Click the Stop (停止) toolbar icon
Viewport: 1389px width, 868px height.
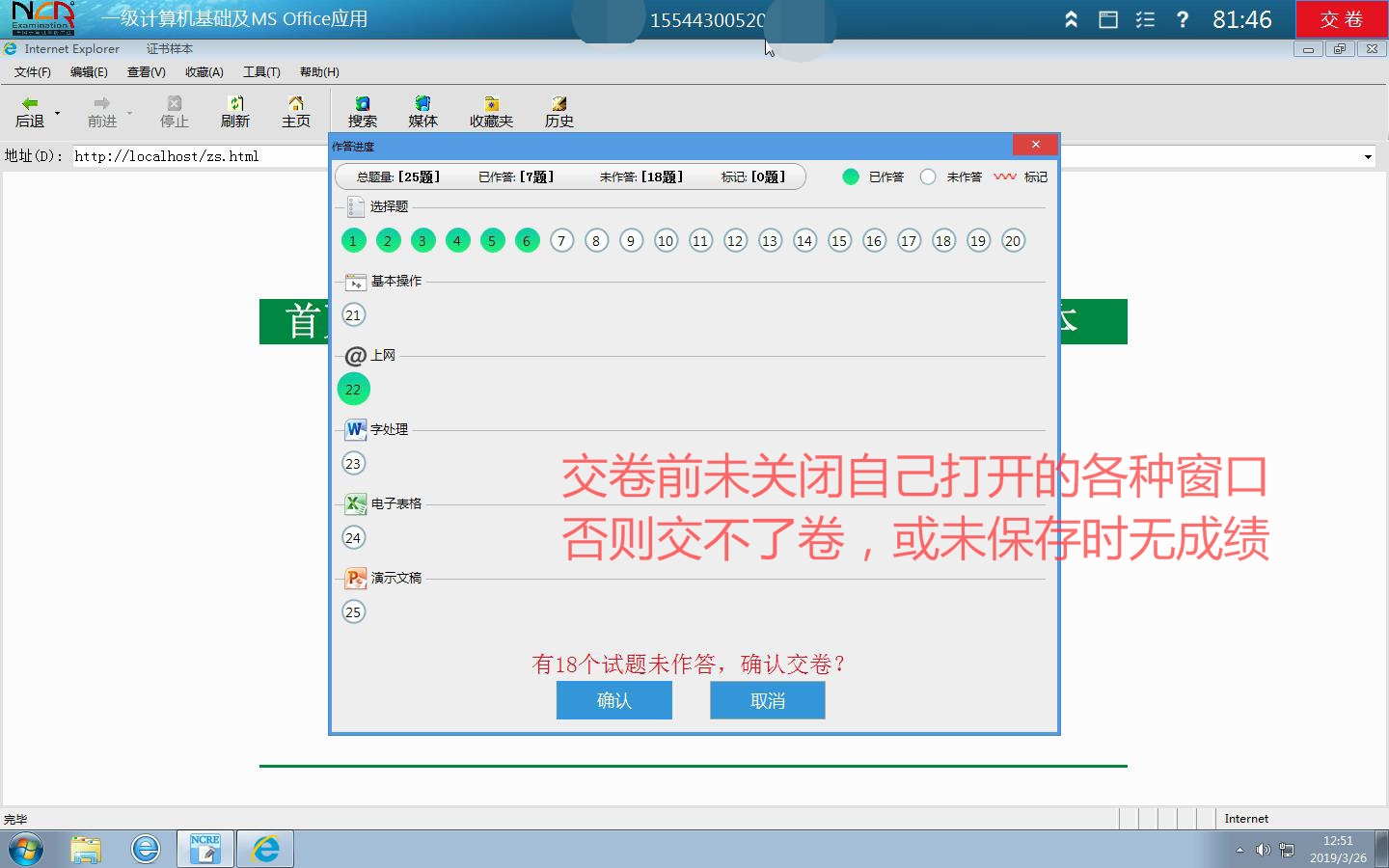click(175, 103)
